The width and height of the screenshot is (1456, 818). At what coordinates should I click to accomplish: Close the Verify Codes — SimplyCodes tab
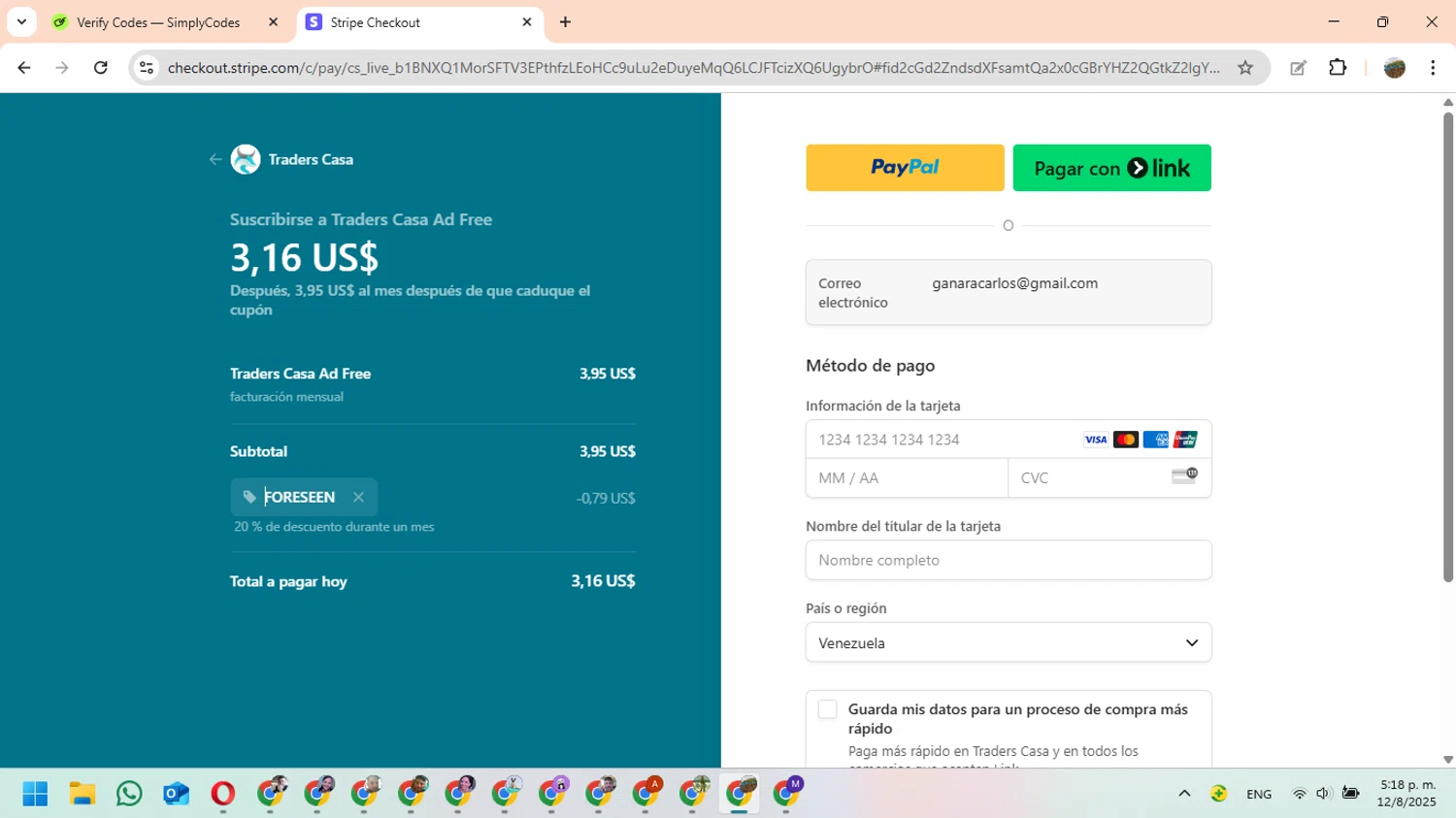273,22
